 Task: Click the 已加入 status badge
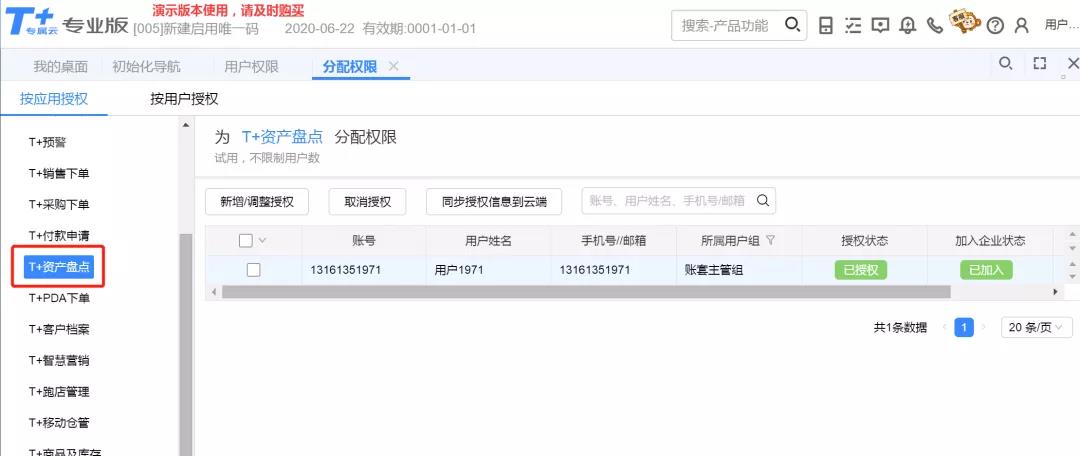click(986, 270)
